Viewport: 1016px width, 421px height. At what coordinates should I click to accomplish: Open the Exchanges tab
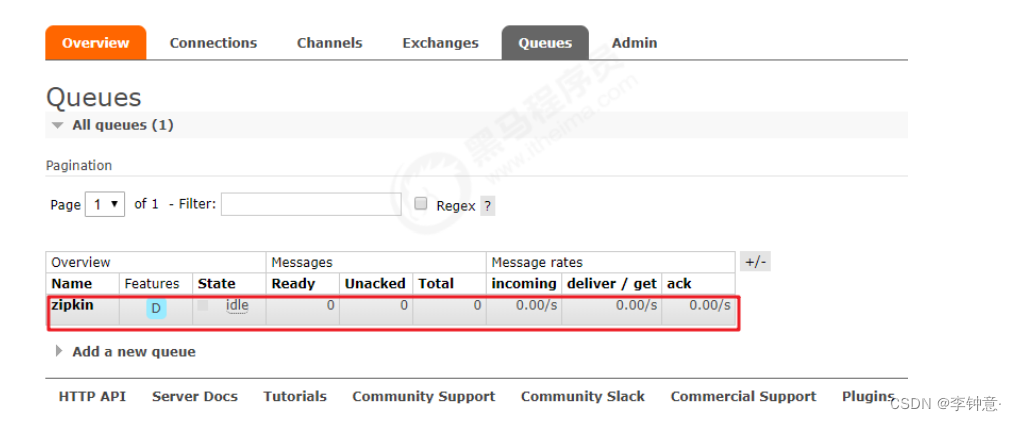click(440, 43)
